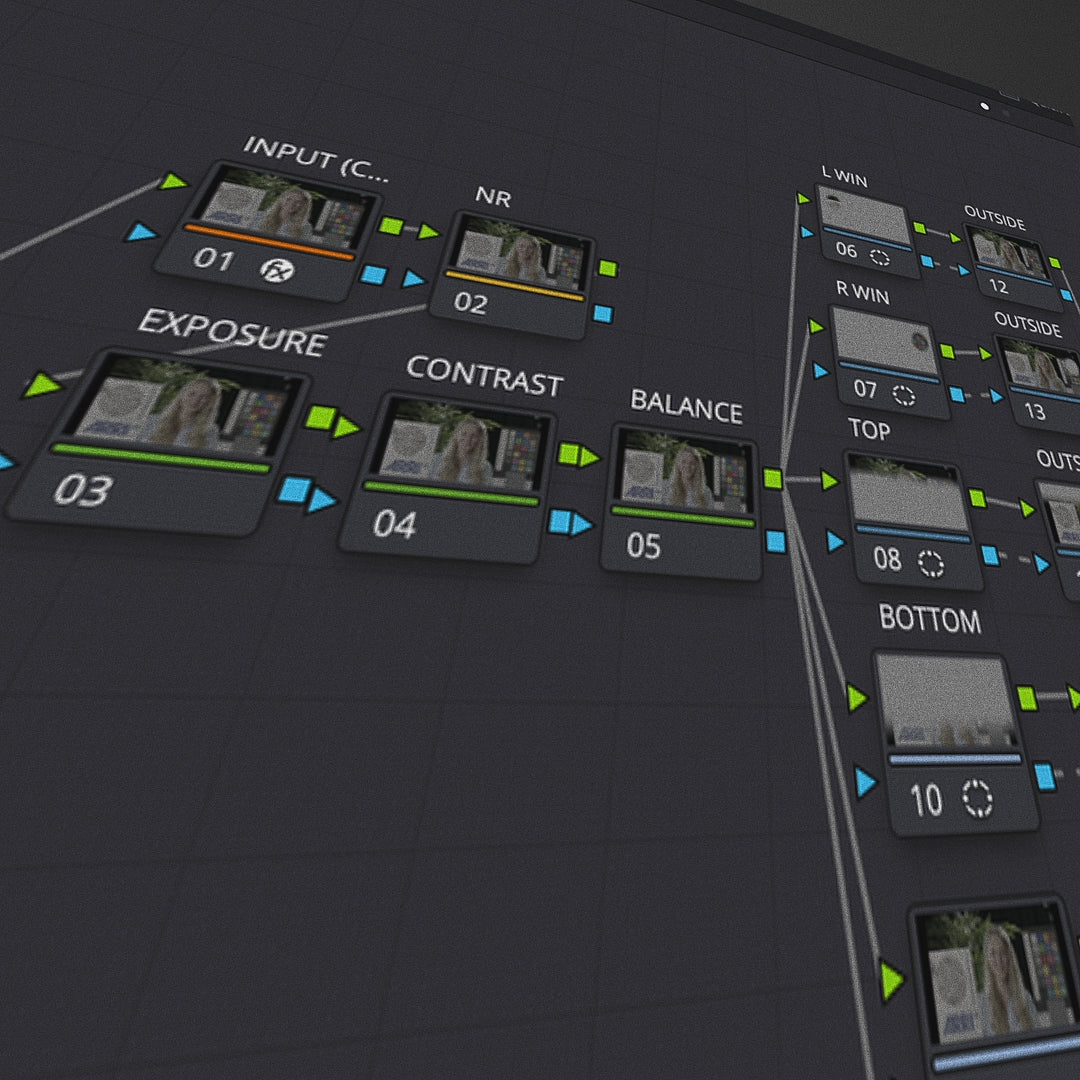
Task: Click the green RGB input of INPUT node 01
Action: coord(174,182)
